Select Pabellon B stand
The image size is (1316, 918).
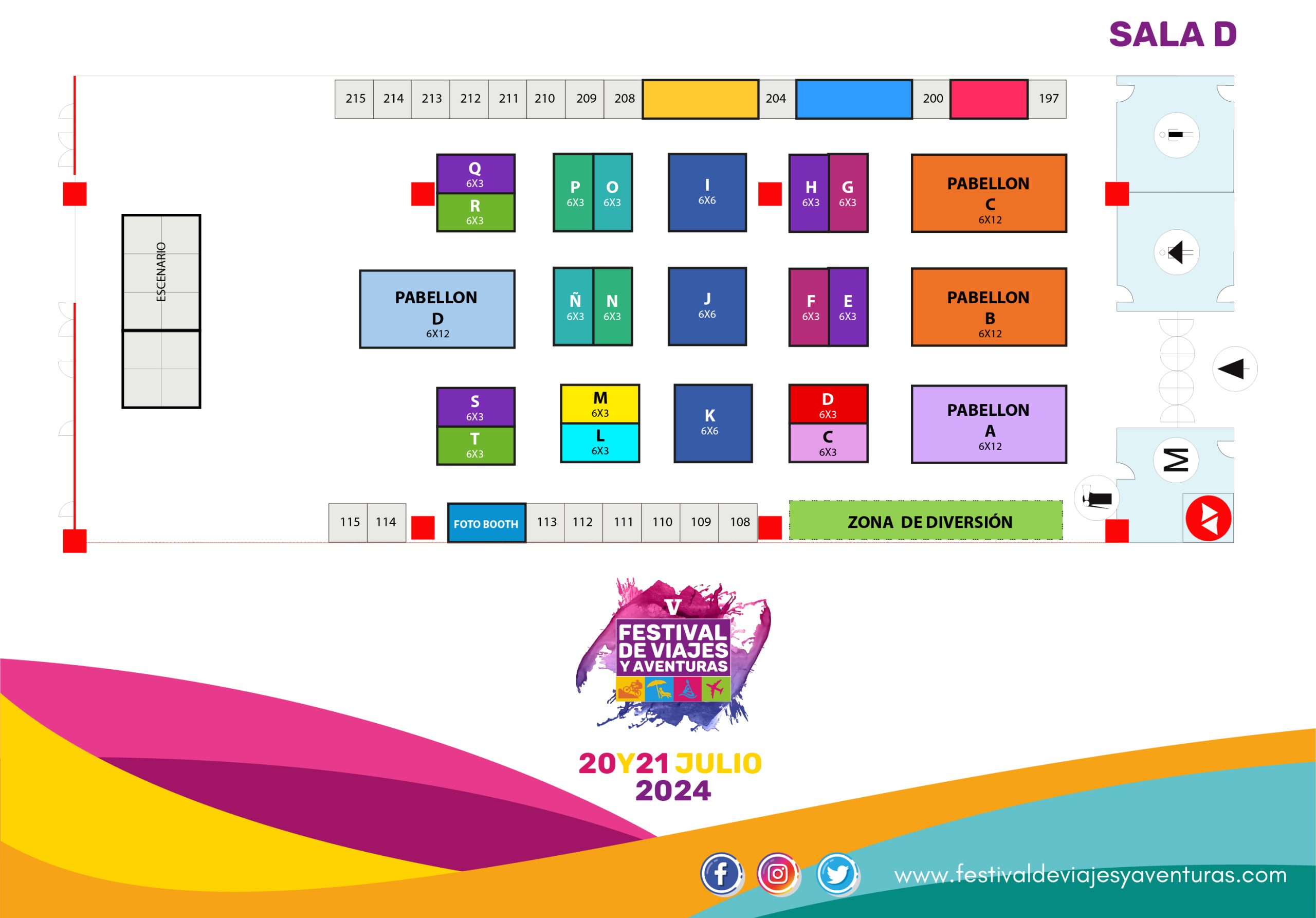click(x=989, y=308)
